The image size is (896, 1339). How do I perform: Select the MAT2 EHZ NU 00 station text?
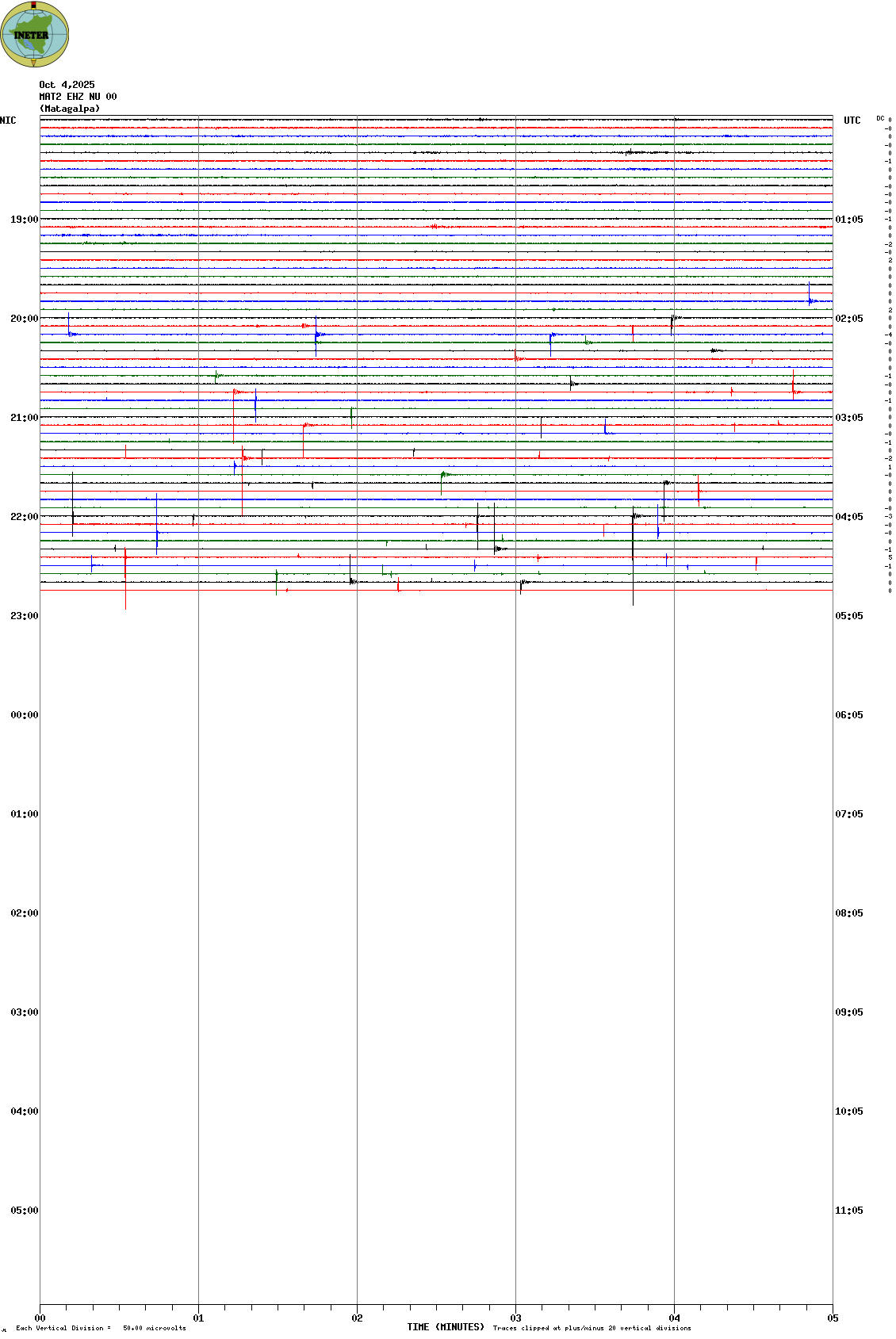78,97
